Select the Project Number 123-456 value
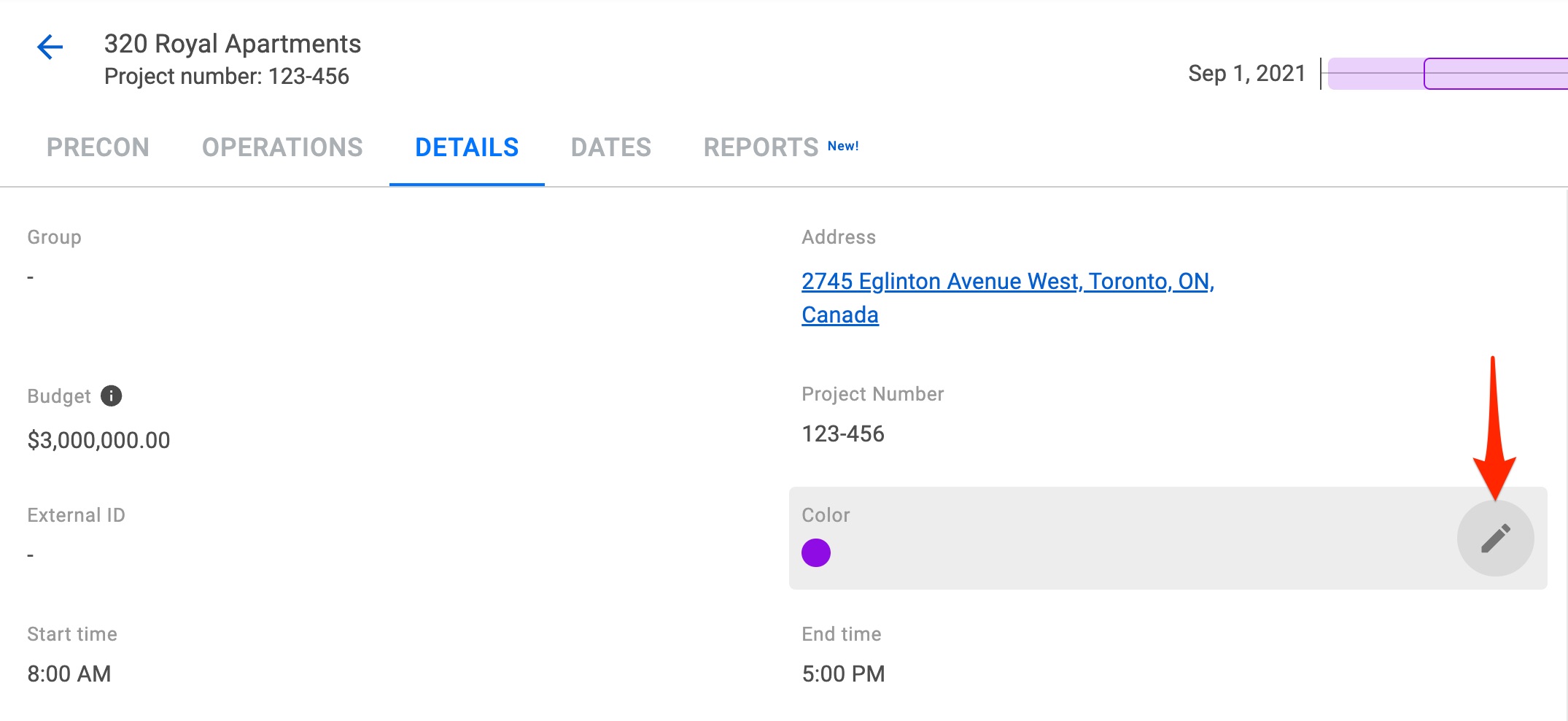This screenshot has width=1568, height=721. pos(842,433)
